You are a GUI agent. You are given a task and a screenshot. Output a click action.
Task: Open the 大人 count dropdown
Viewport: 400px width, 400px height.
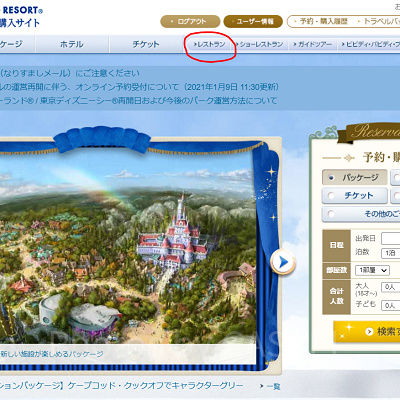(x=391, y=287)
